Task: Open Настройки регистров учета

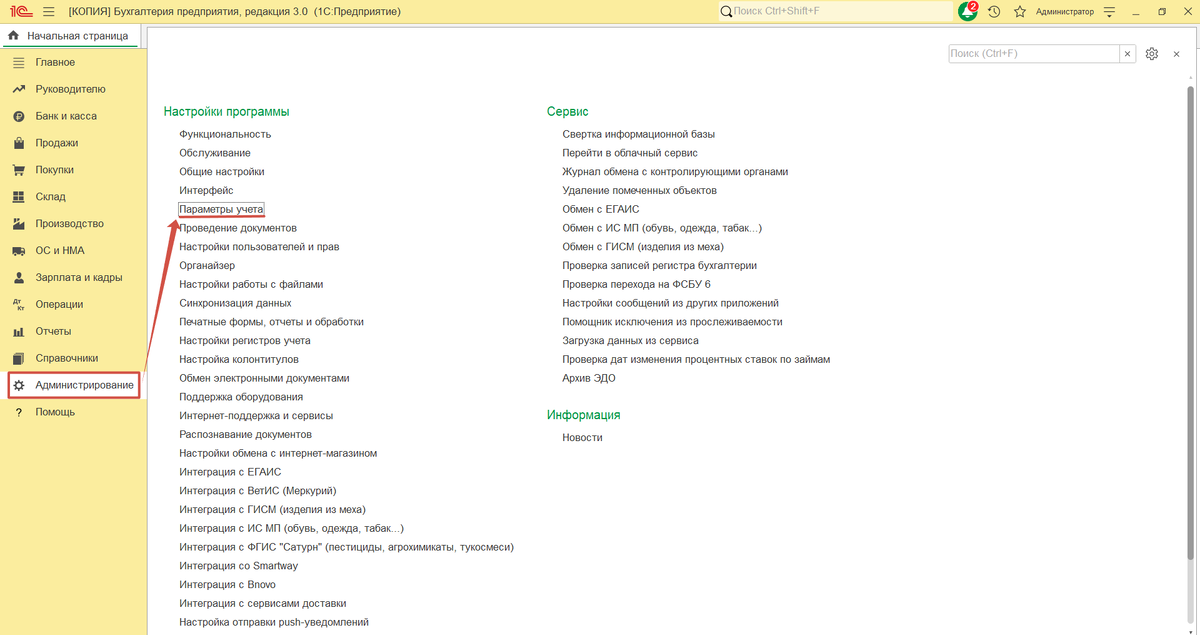Action: [245, 340]
